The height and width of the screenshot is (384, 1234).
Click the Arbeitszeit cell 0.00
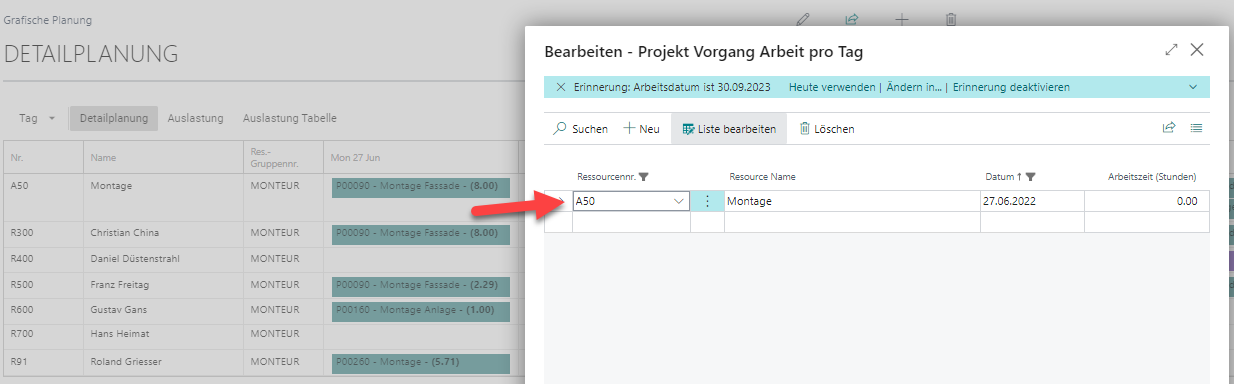1146,201
